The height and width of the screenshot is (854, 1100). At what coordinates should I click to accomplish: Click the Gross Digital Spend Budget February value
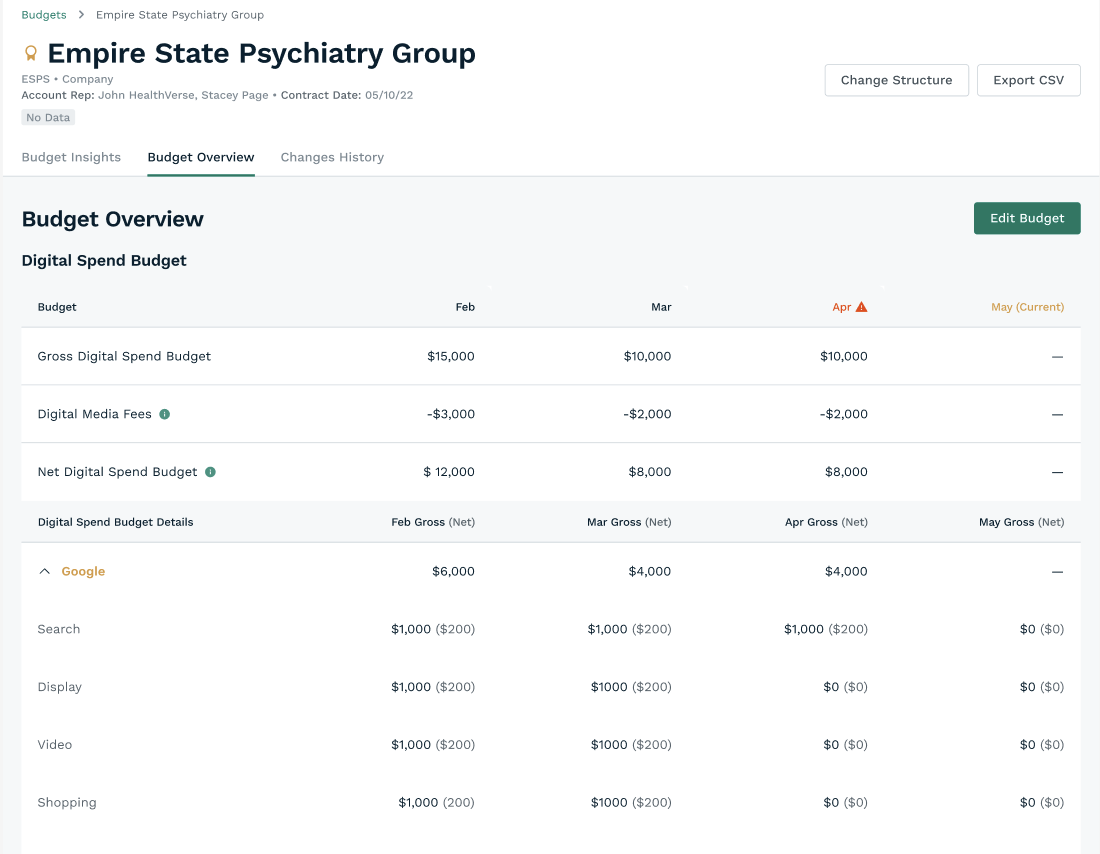tap(450, 356)
